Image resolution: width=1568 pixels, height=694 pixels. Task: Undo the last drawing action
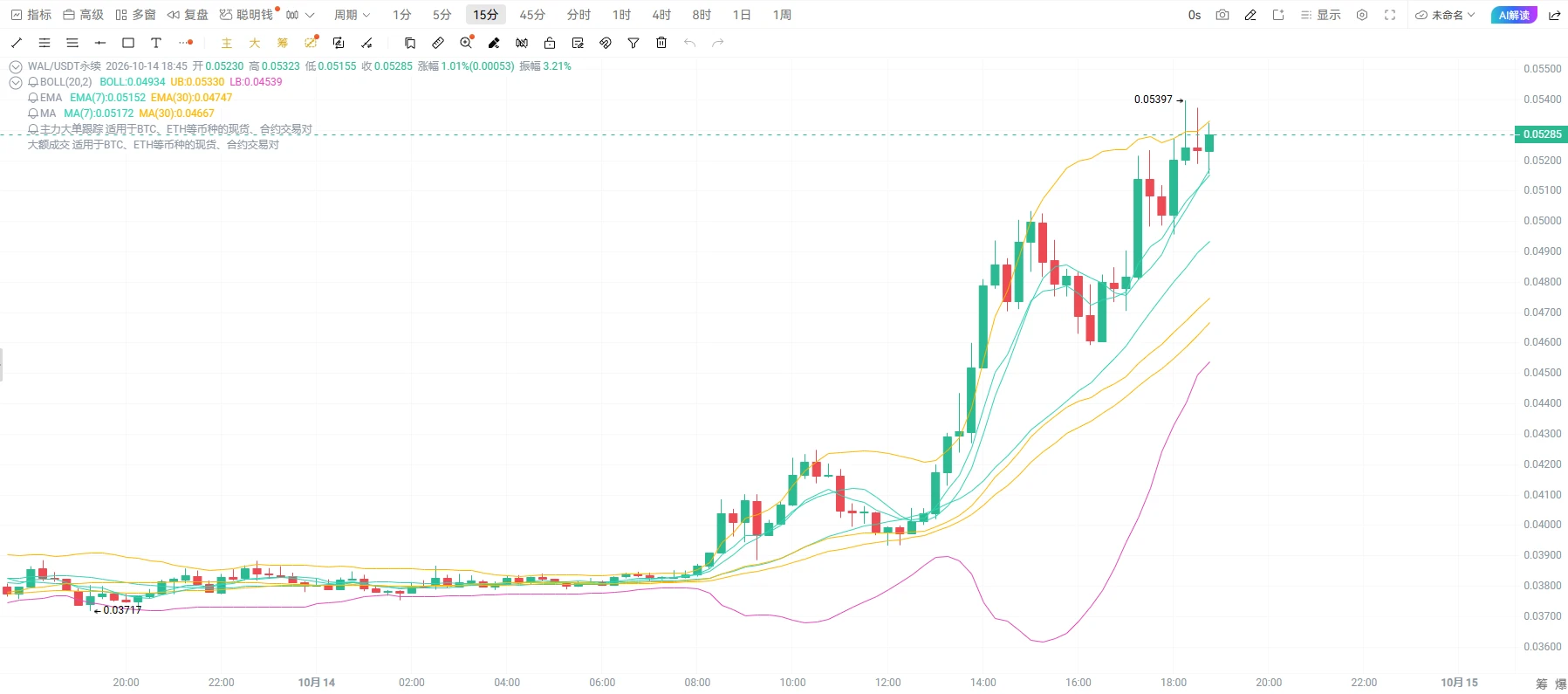[689, 43]
